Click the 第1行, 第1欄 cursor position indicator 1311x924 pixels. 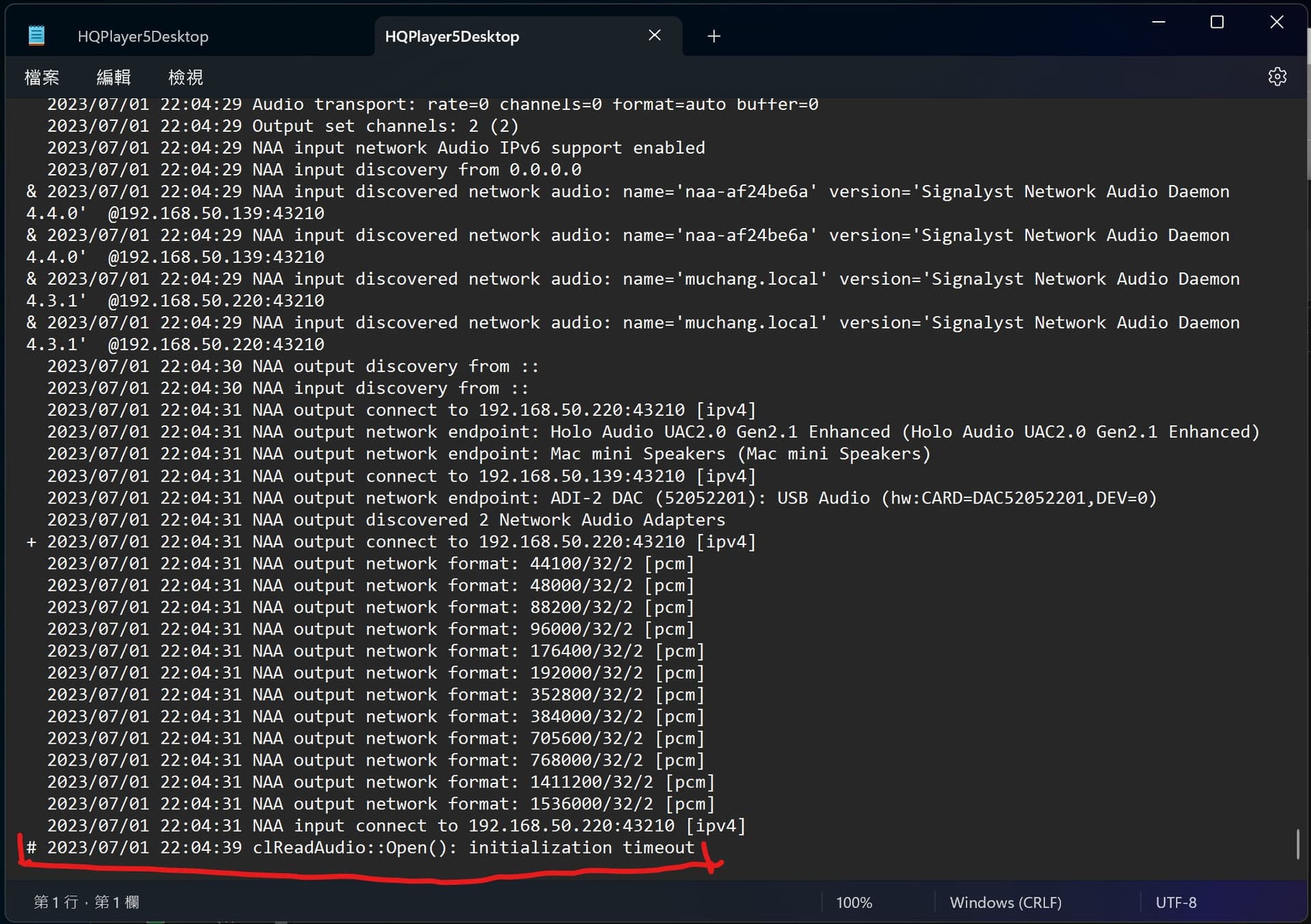86,902
